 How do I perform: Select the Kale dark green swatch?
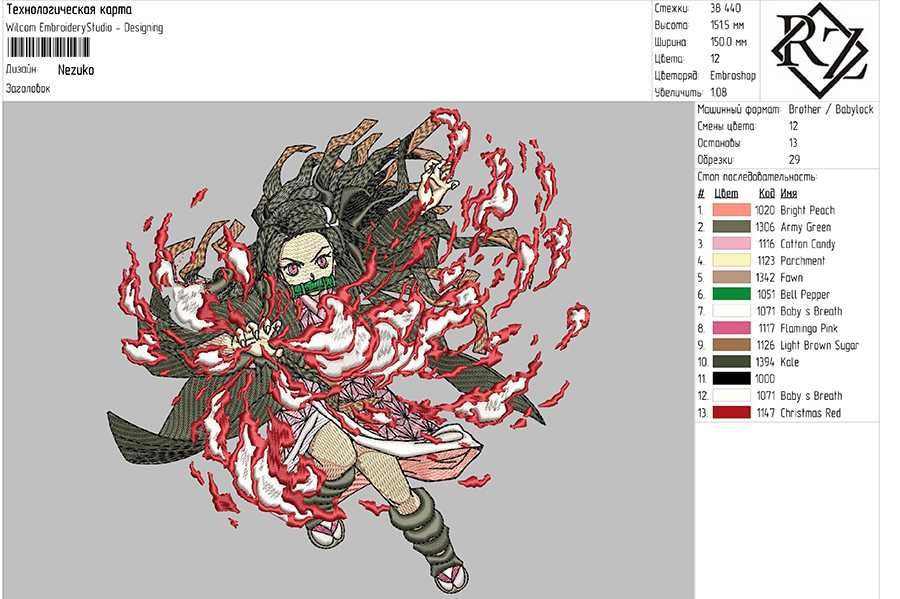click(x=731, y=362)
